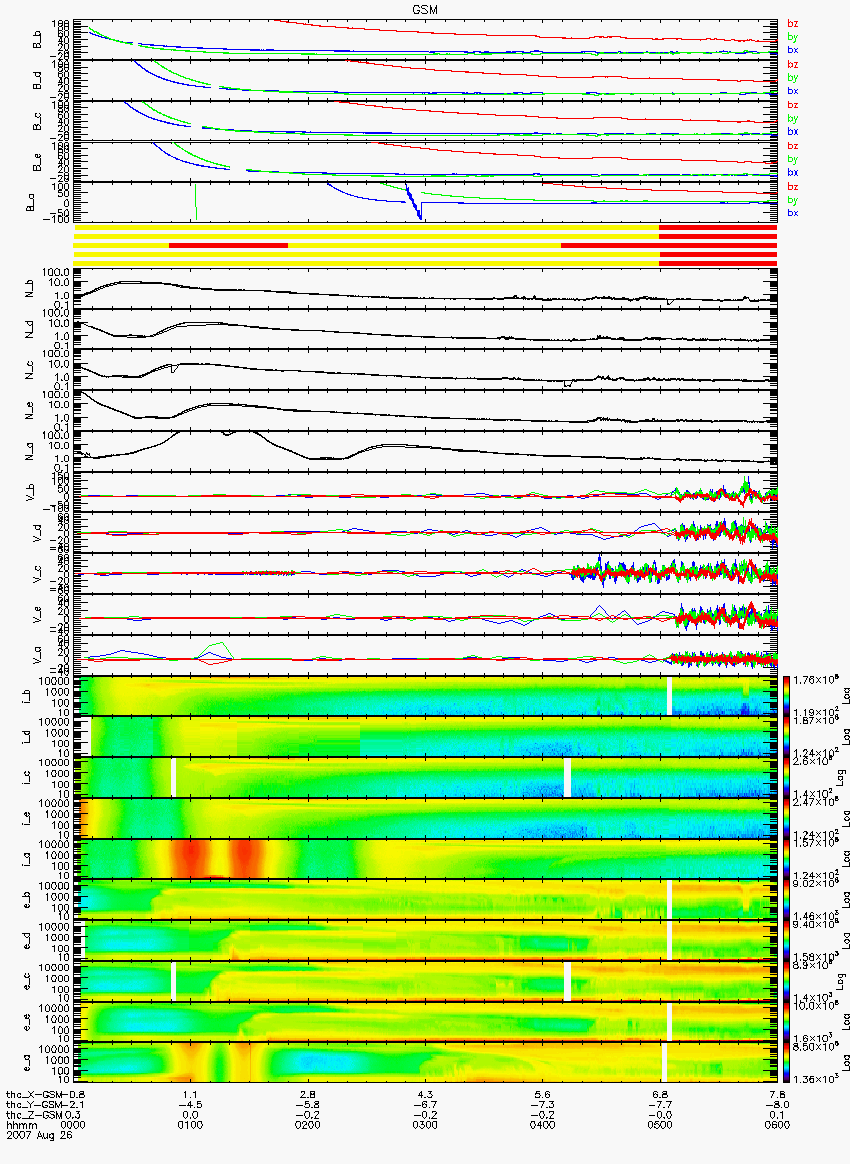This screenshot has width=850, height=1164.
Task: Click the thc_Z-GSM axis row label
Action: [34, 1114]
